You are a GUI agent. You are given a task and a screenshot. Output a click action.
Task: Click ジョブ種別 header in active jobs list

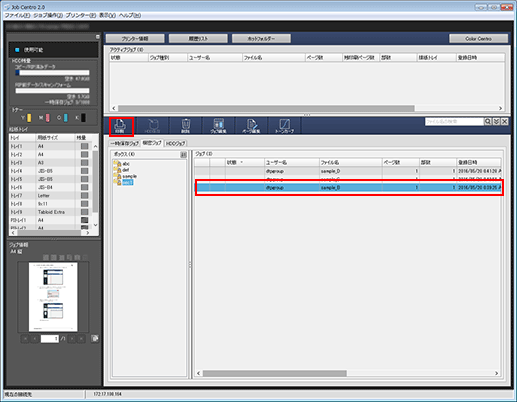[167, 58]
